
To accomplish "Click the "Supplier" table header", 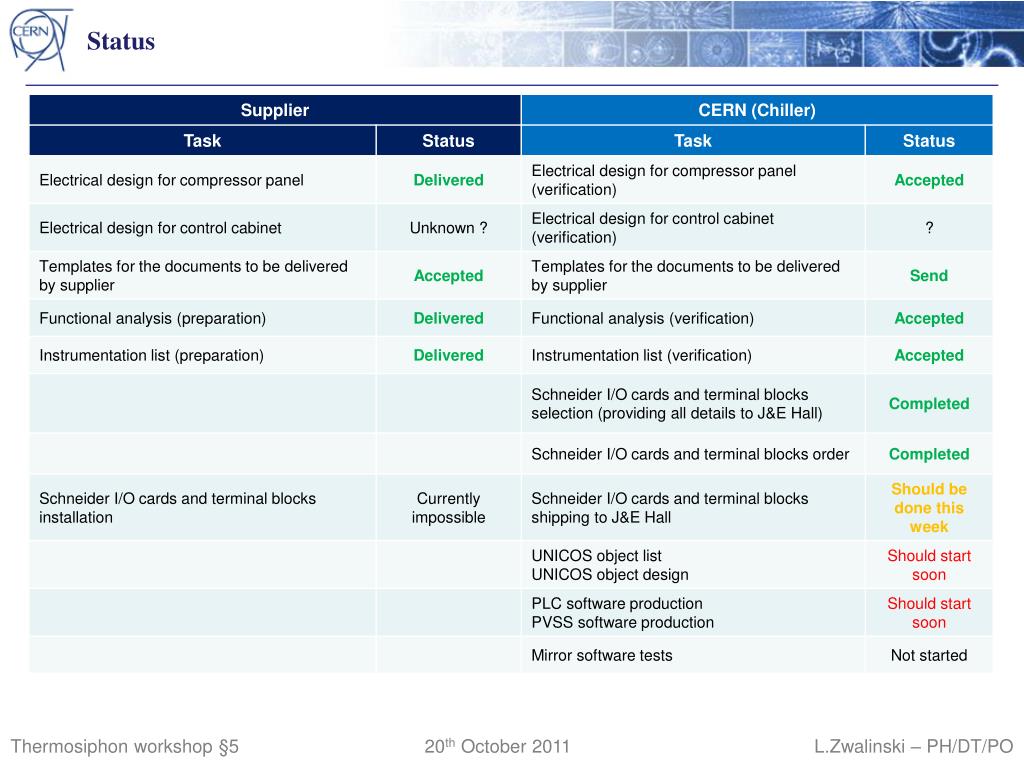I will pos(274,110).
